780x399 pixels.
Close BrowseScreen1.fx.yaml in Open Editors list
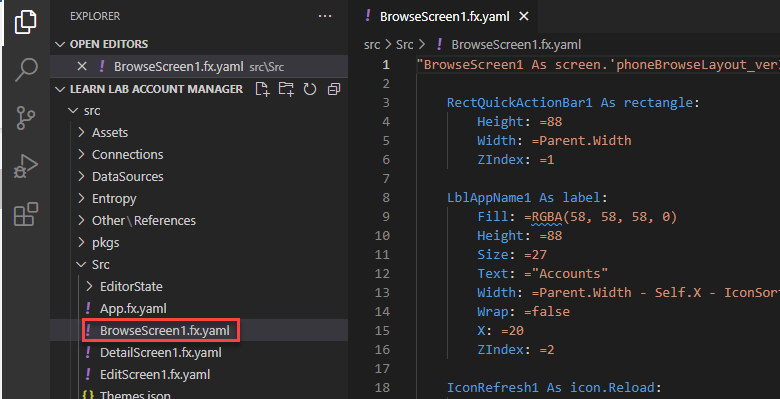(83, 67)
